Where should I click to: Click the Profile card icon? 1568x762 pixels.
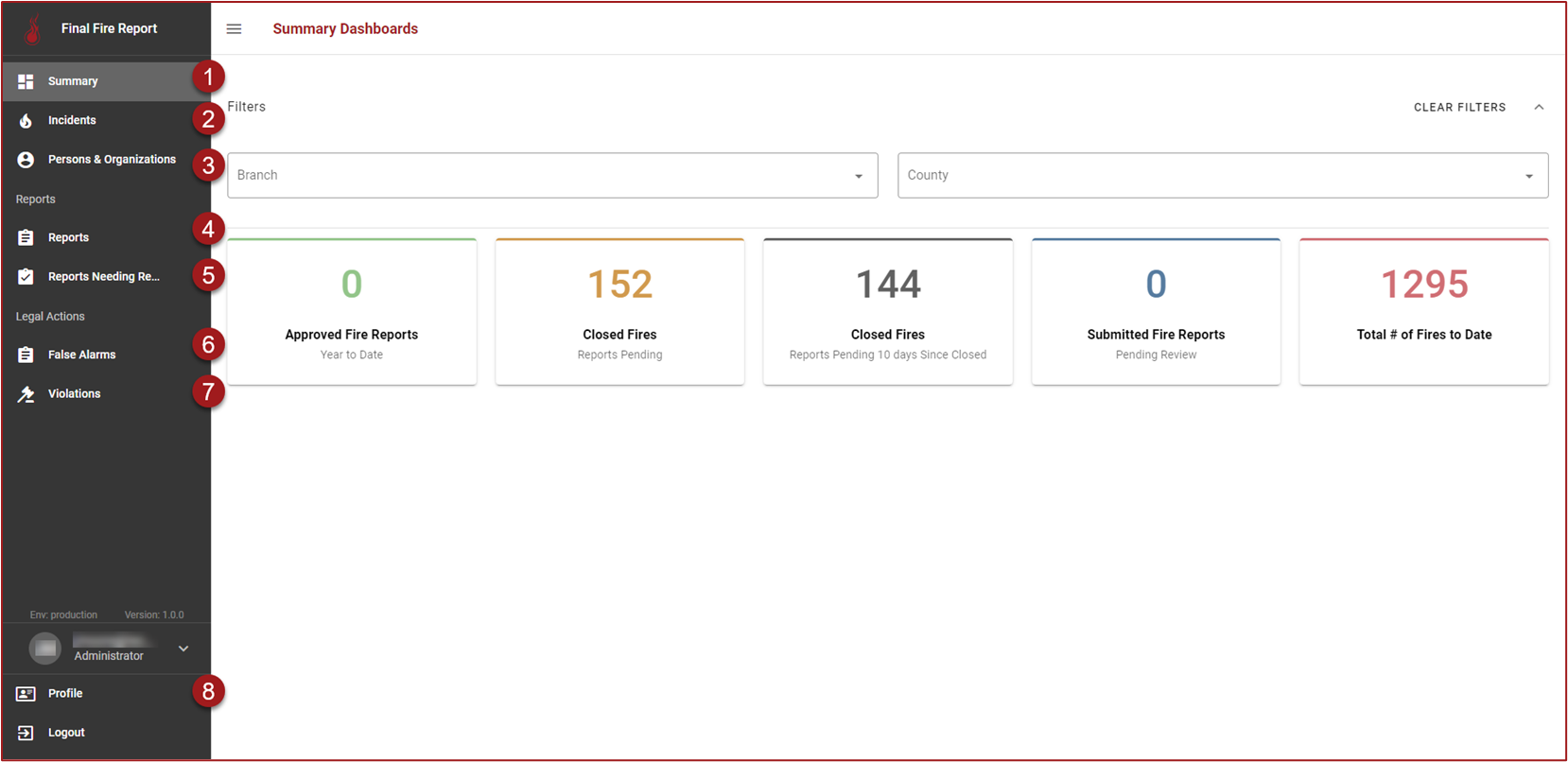(26, 694)
